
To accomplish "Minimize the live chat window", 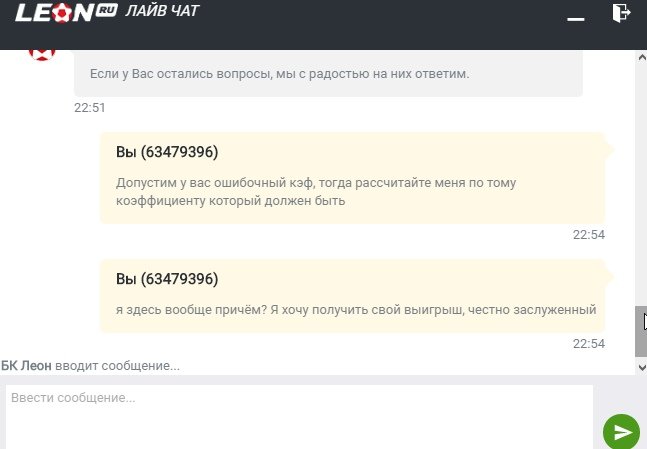I will 574,18.
